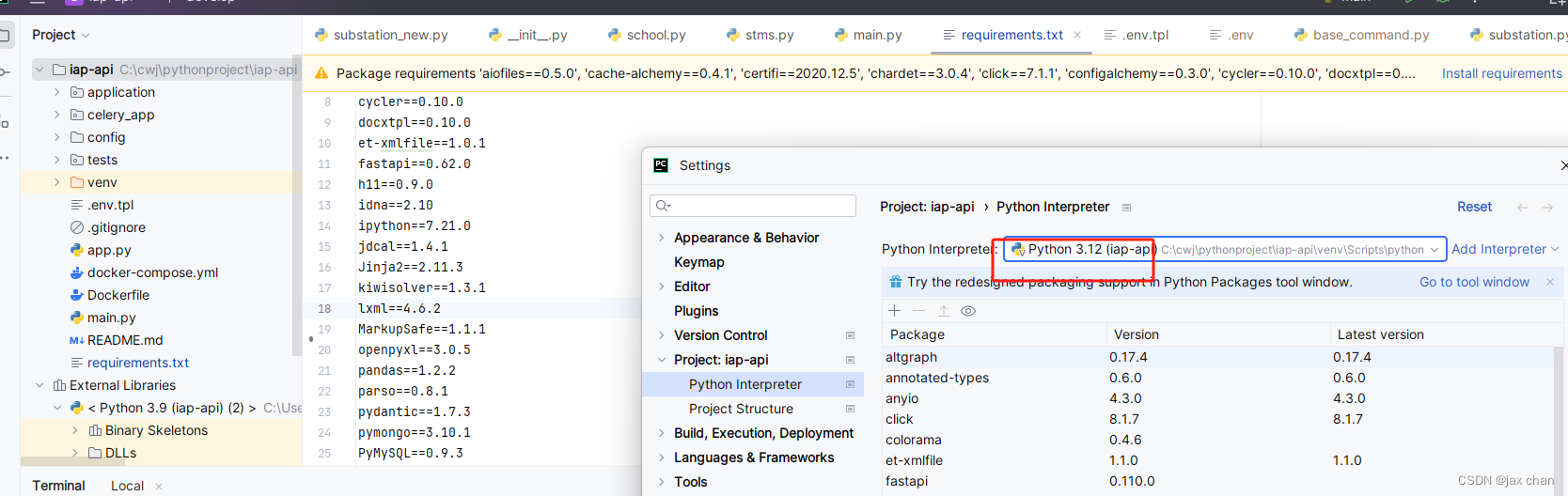This screenshot has height=496, width=1568.
Task: Switch to substation_new.py tab
Action: (382, 35)
